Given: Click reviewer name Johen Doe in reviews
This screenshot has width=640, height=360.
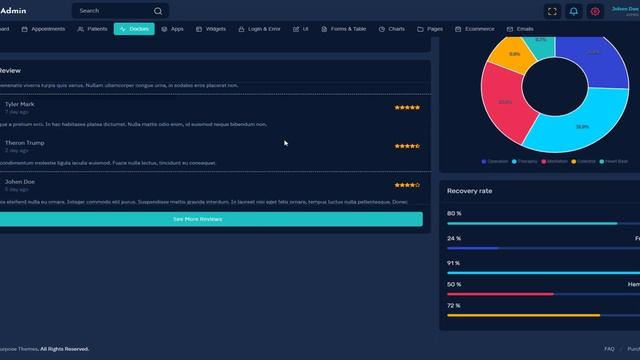Looking at the screenshot, I should pos(20,182).
